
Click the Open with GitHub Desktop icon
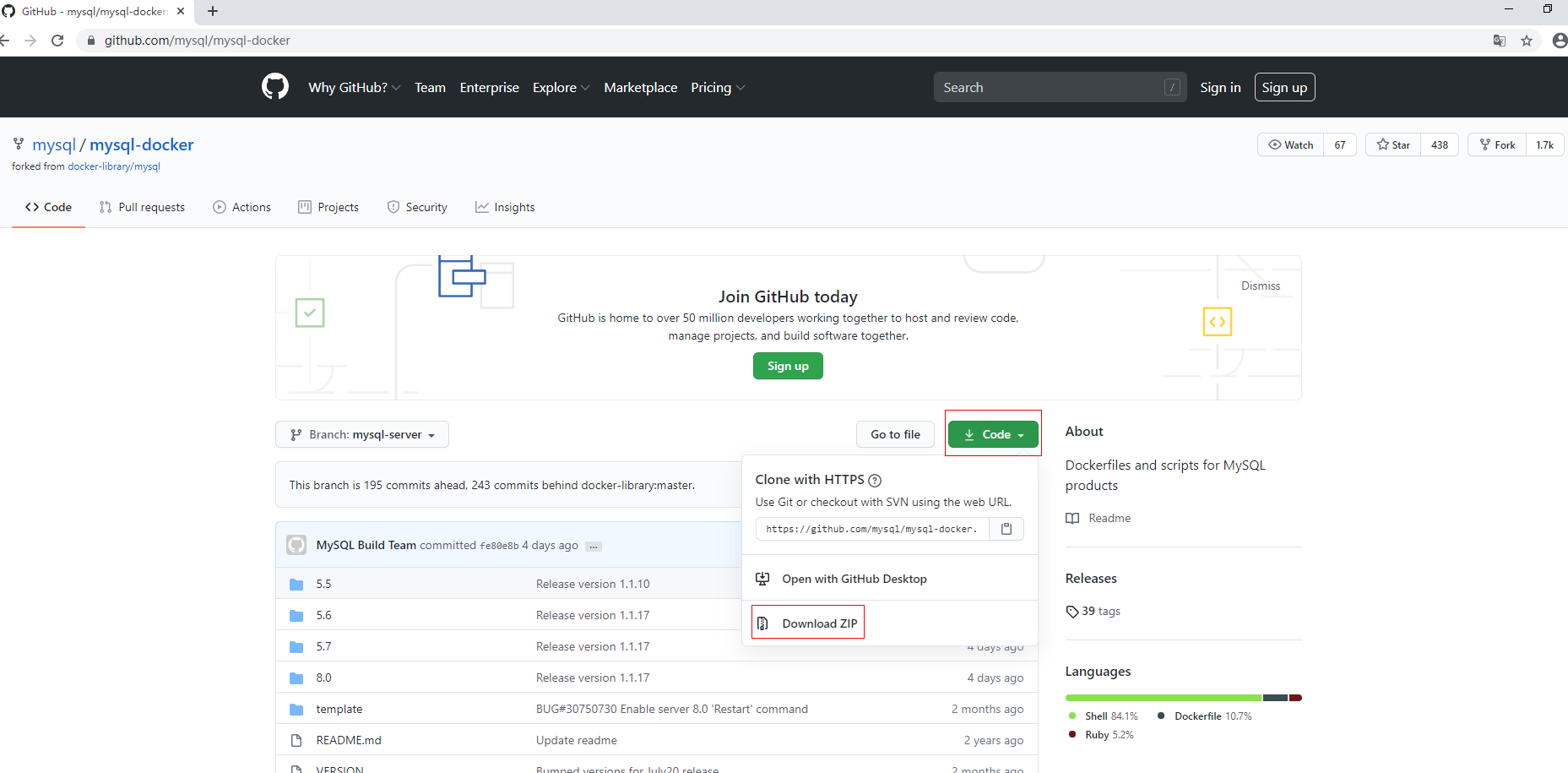pos(762,579)
